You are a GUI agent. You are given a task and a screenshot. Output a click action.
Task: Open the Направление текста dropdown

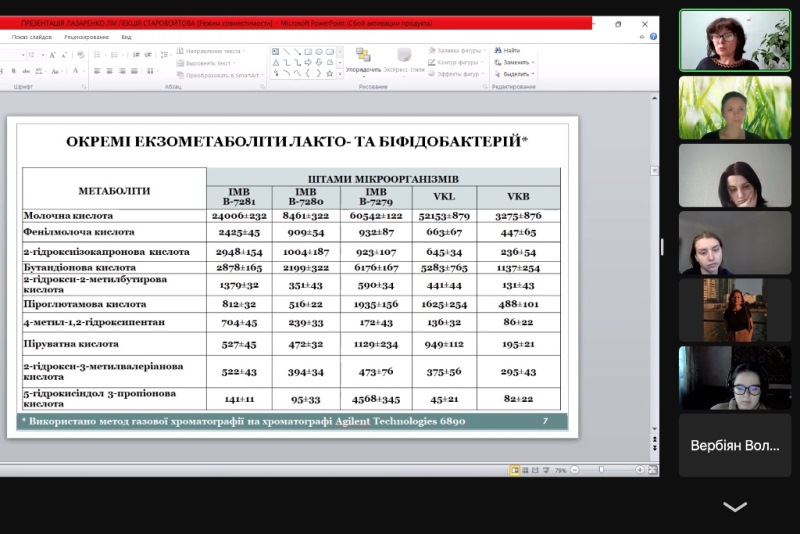click(x=211, y=51)
